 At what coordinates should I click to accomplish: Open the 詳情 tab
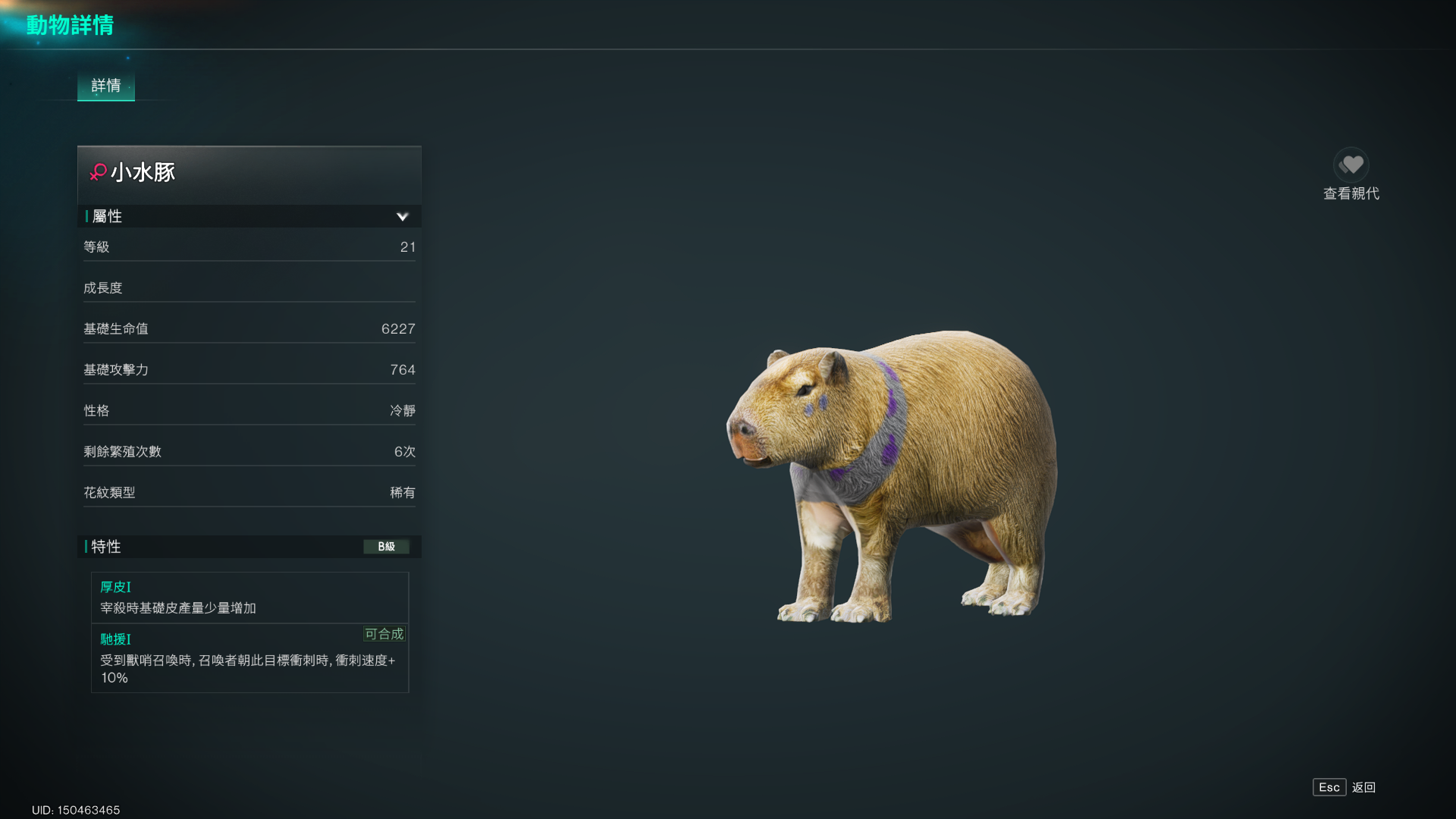click(x=106, y=86)
